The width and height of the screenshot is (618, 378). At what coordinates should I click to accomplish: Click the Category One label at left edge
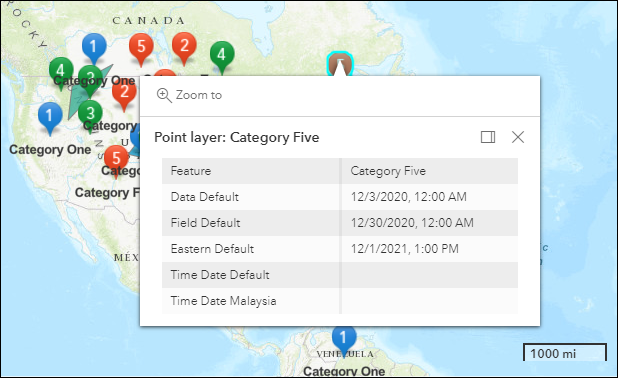[x=50, y=150]
